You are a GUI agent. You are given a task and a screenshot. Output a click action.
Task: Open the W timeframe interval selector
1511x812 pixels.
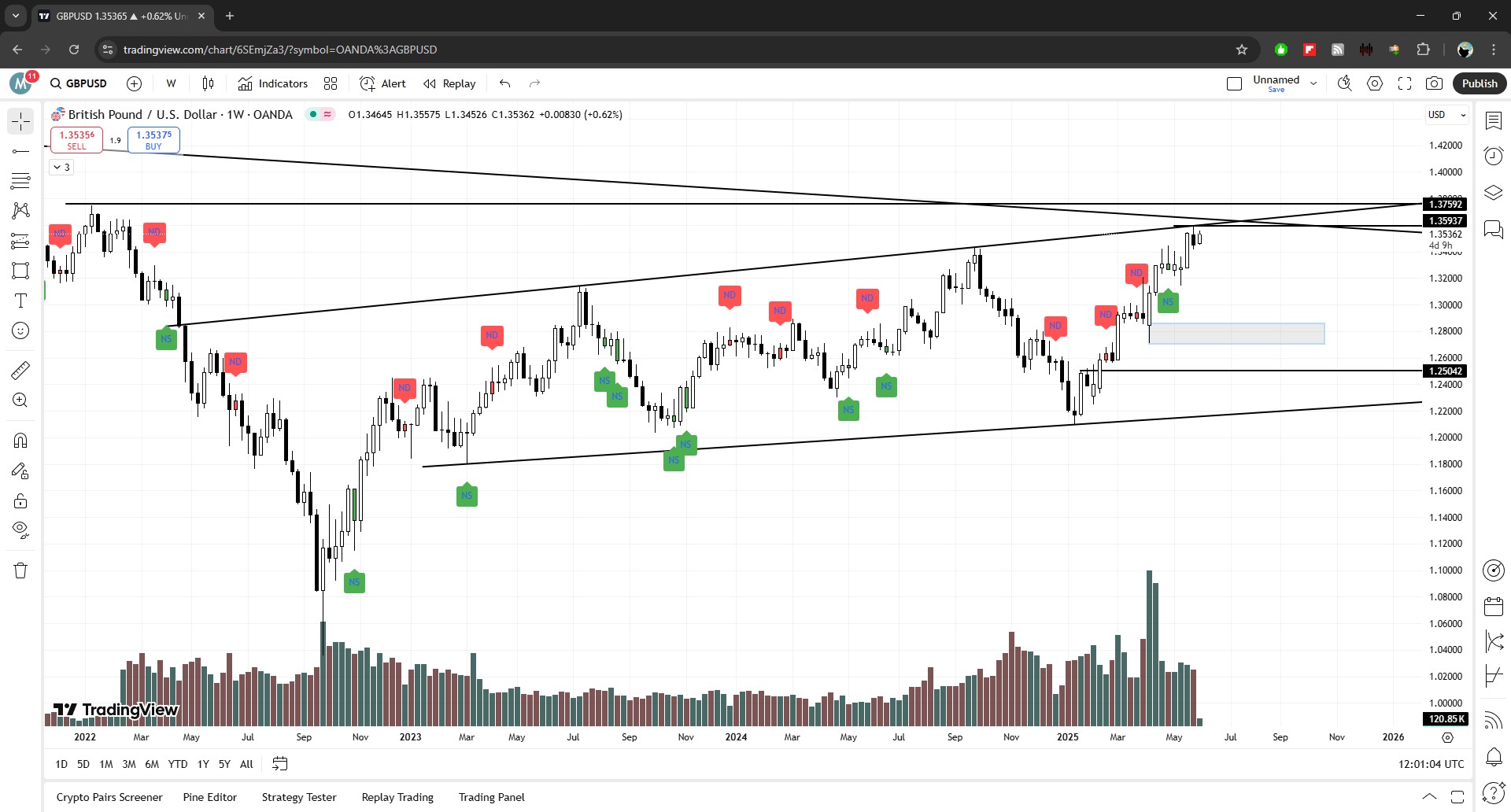(x=171, y=83)
